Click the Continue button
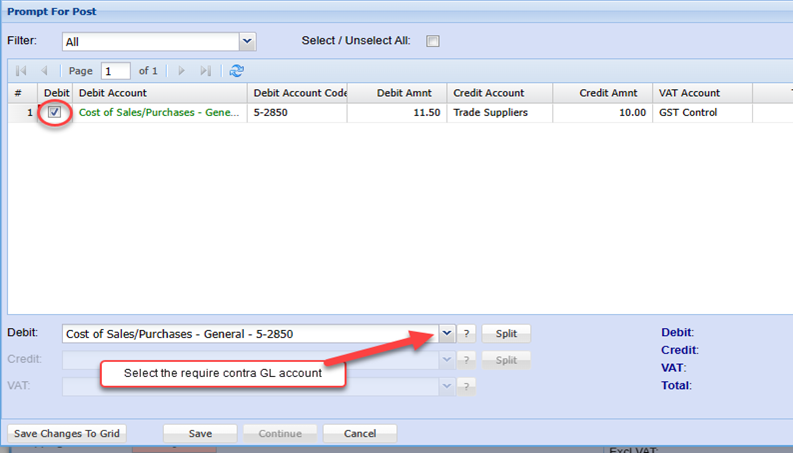793x453 pixels. tap(280, 433)
